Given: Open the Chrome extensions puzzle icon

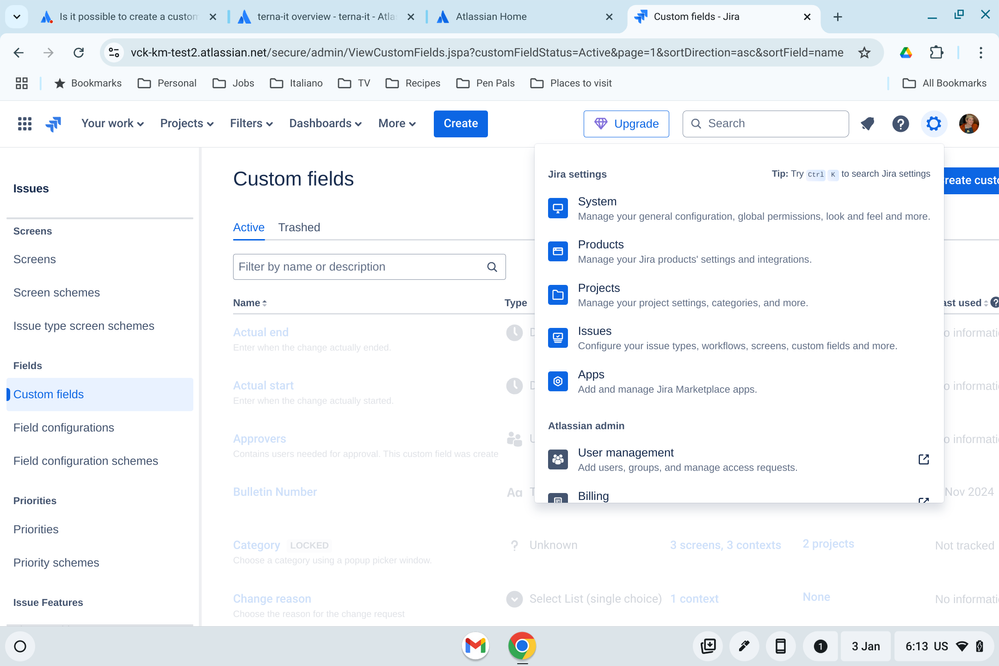Looking at the screenshot, I should (x=937, y=53).
